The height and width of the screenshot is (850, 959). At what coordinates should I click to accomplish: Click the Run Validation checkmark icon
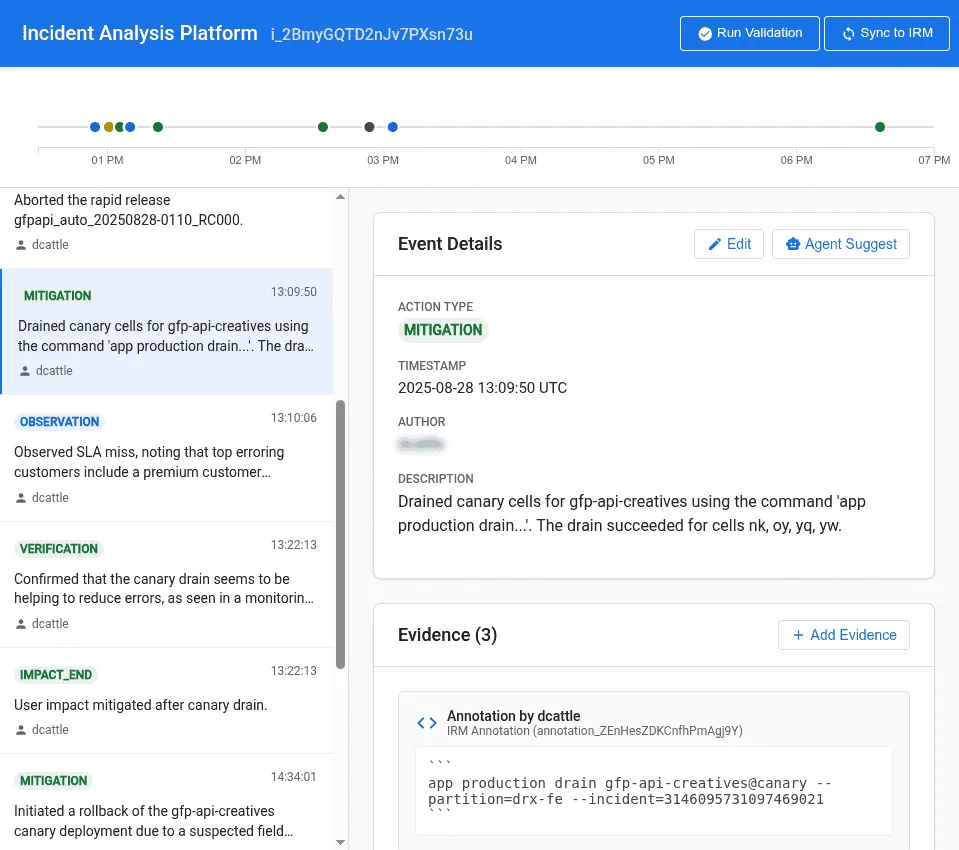tap(705, 34)
